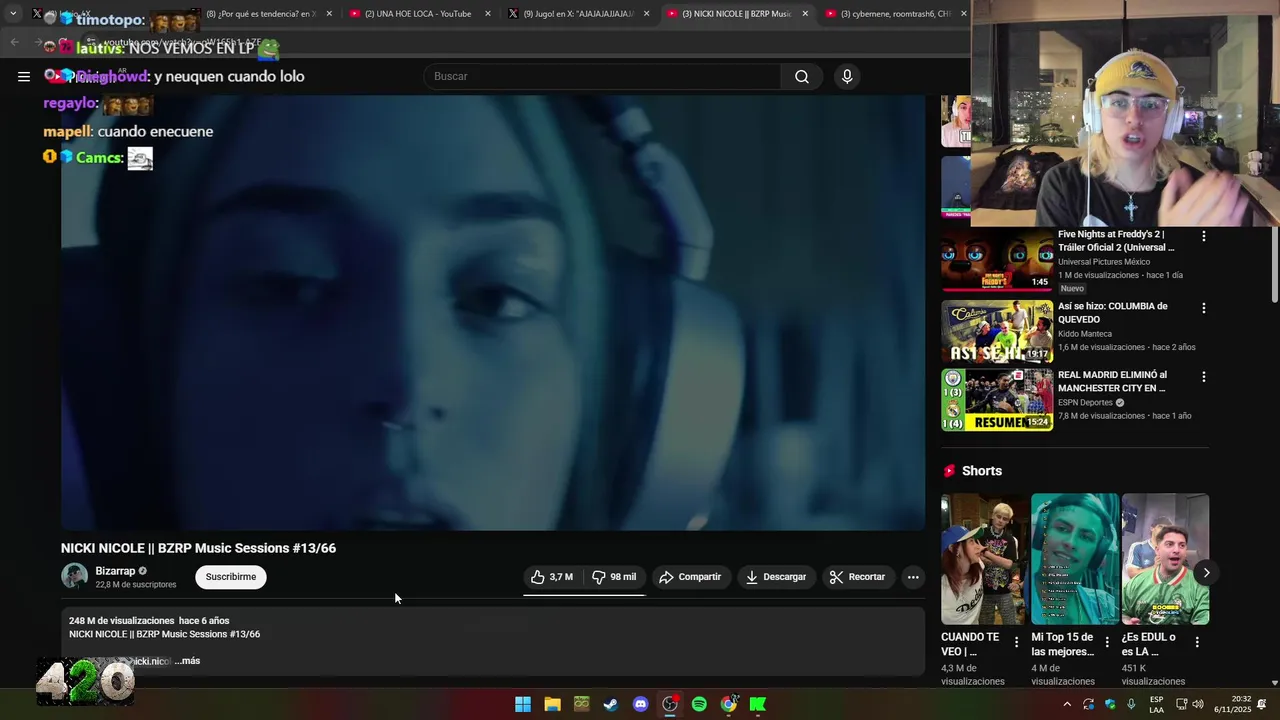Open the YouTube hamburger guide menu
1280x720 pixels.
click(x=24, y=76)
